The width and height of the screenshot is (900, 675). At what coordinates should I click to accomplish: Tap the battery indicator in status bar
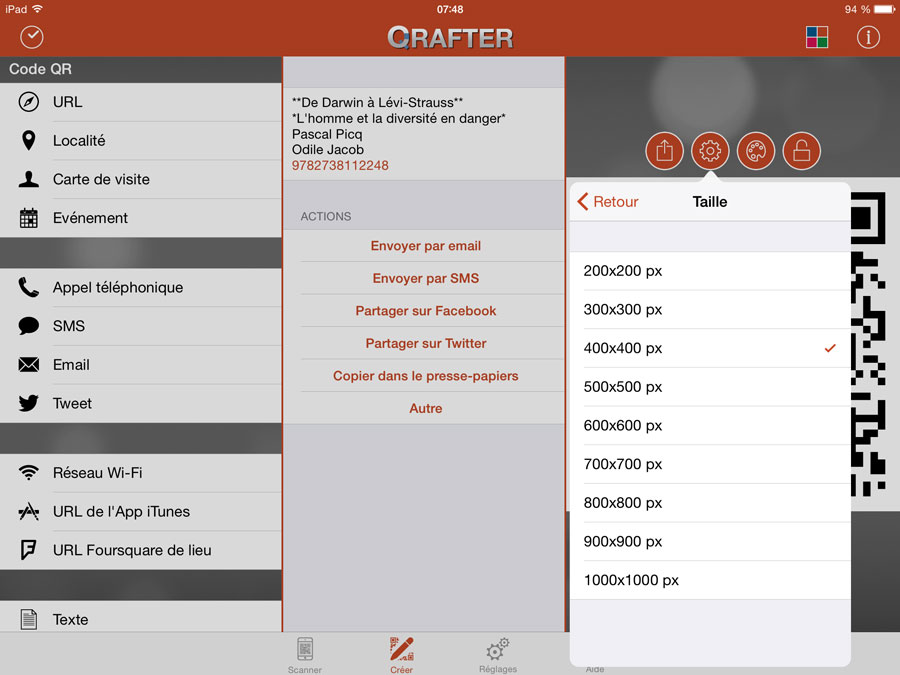(x=884, y=9)
